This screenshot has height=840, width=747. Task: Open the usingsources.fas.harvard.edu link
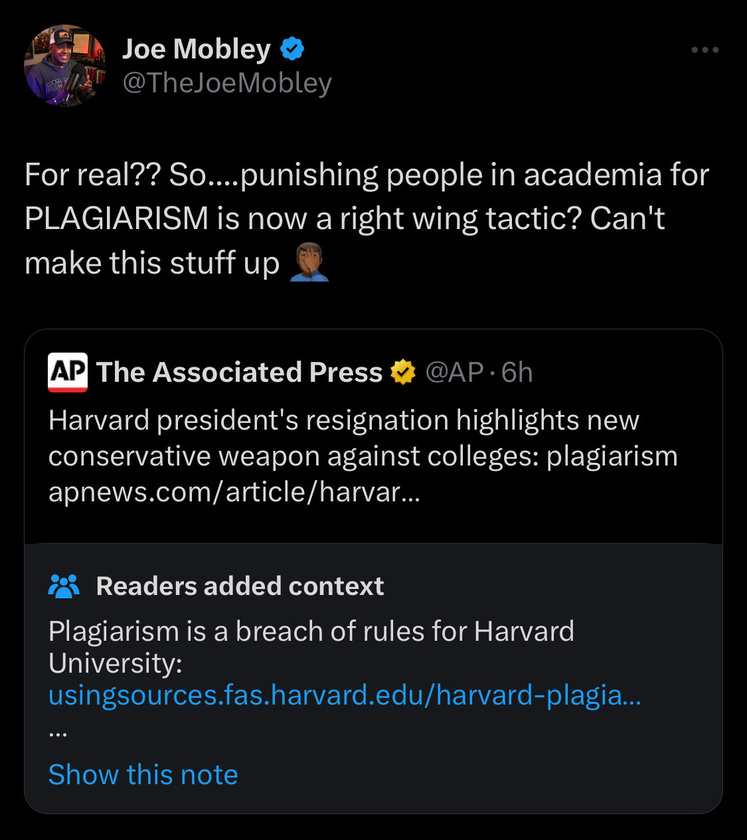345,695
